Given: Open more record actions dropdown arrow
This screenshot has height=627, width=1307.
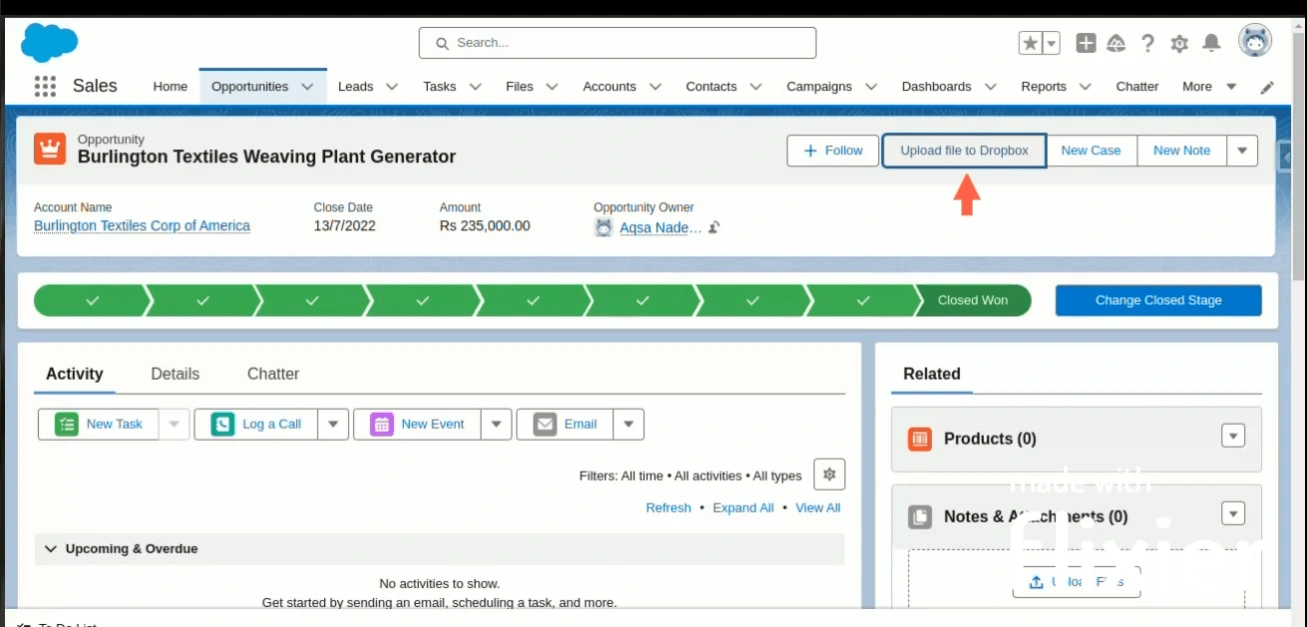Looking at the screenshot, I should coord(1242,151).
